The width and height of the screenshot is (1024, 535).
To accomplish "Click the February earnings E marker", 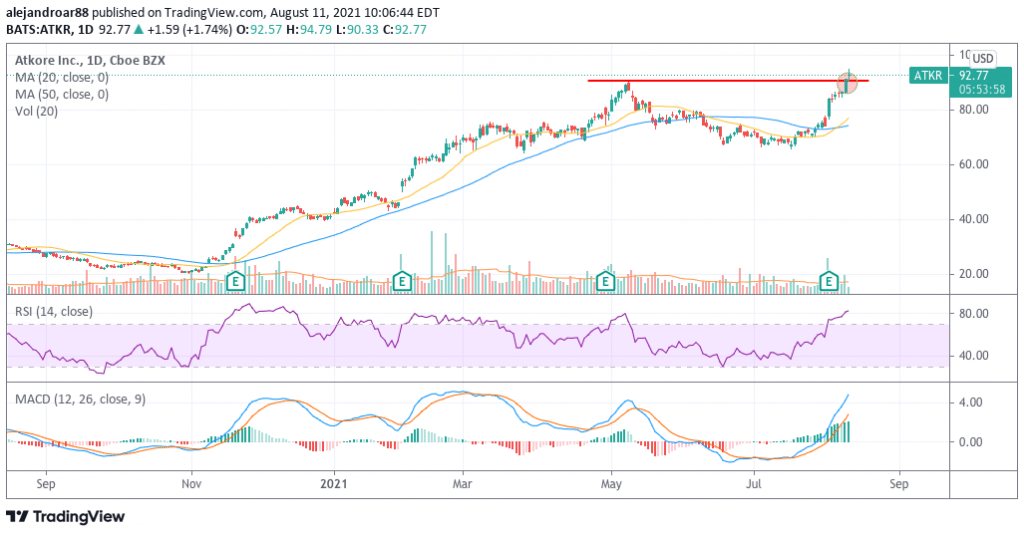I will point(402,282).
